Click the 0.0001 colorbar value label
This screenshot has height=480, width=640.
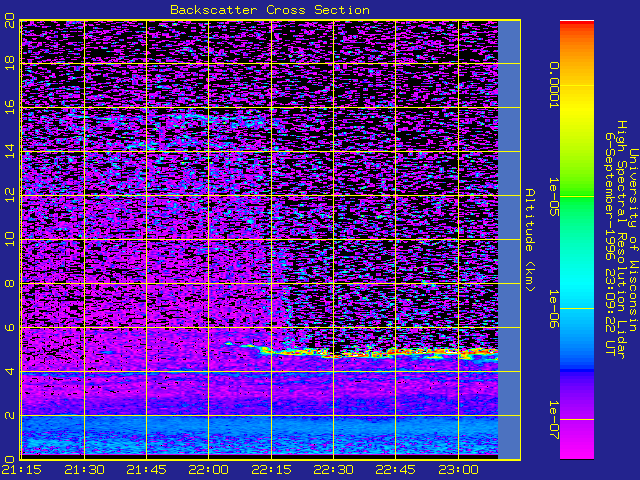click(x=554, y=85)
